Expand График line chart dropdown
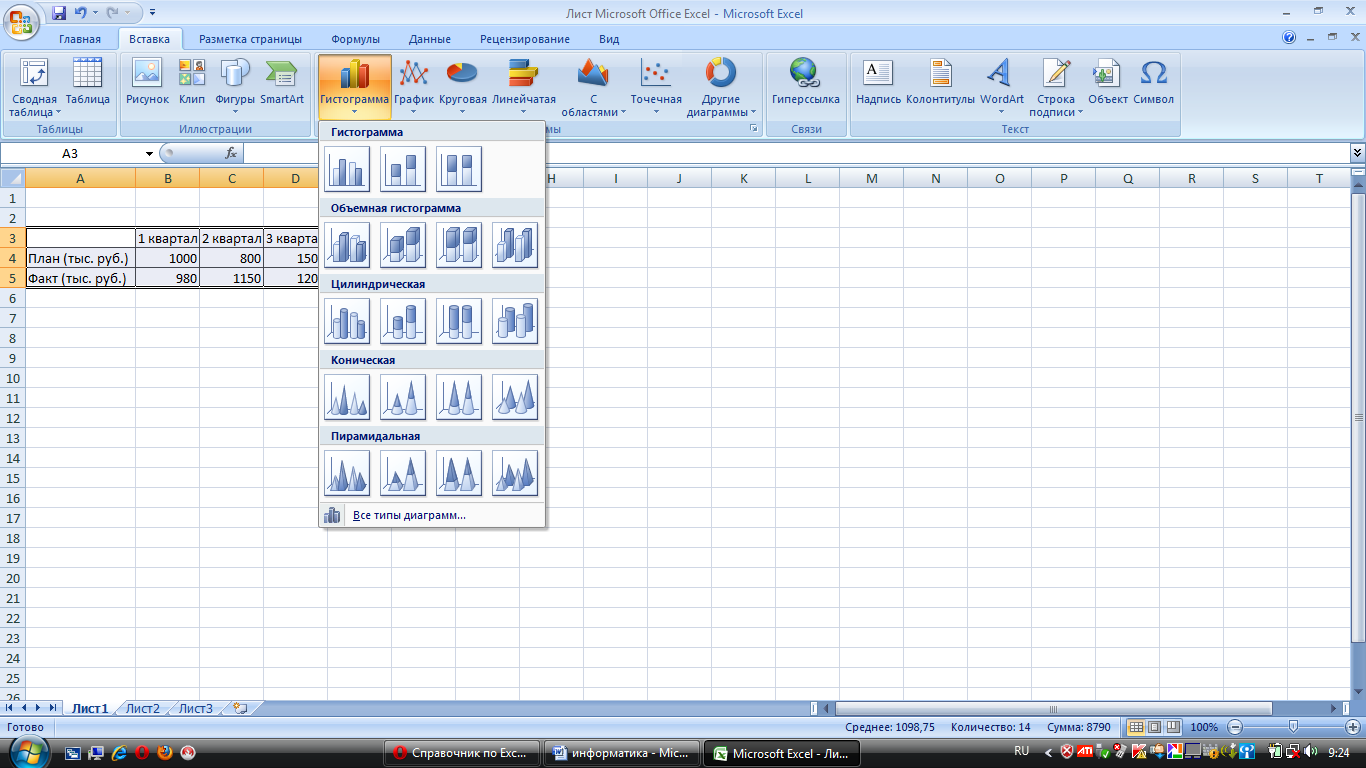The height and width of the screenshot is (768, 1366). [414, 88]
